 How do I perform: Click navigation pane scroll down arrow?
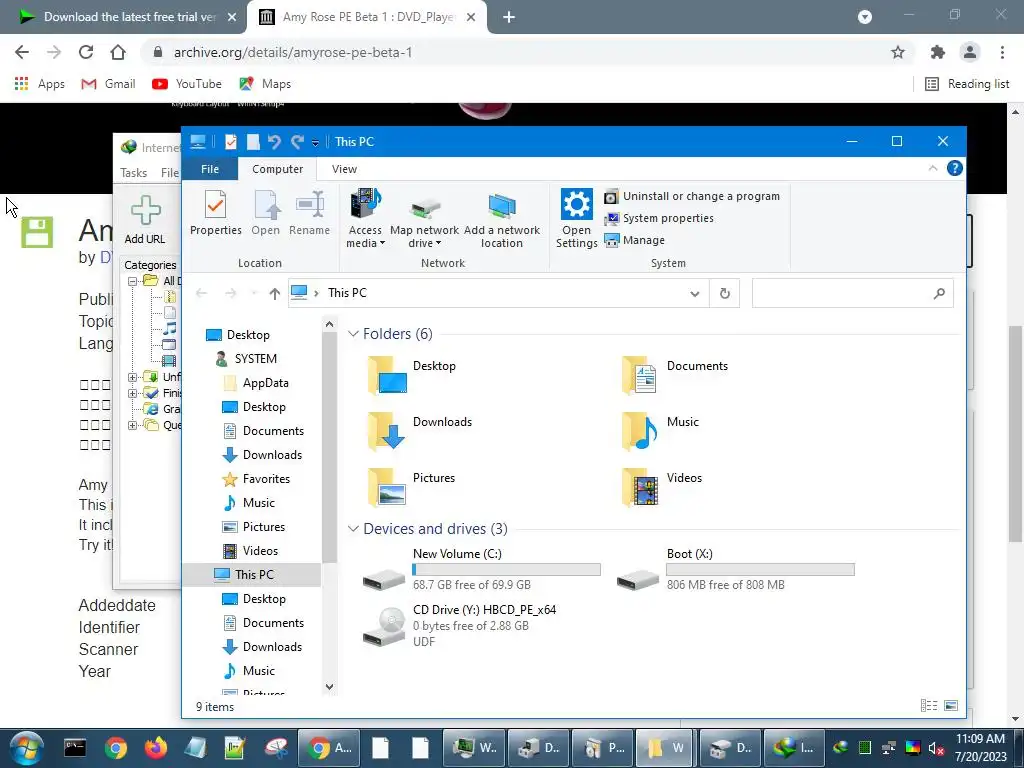[329, 686]
